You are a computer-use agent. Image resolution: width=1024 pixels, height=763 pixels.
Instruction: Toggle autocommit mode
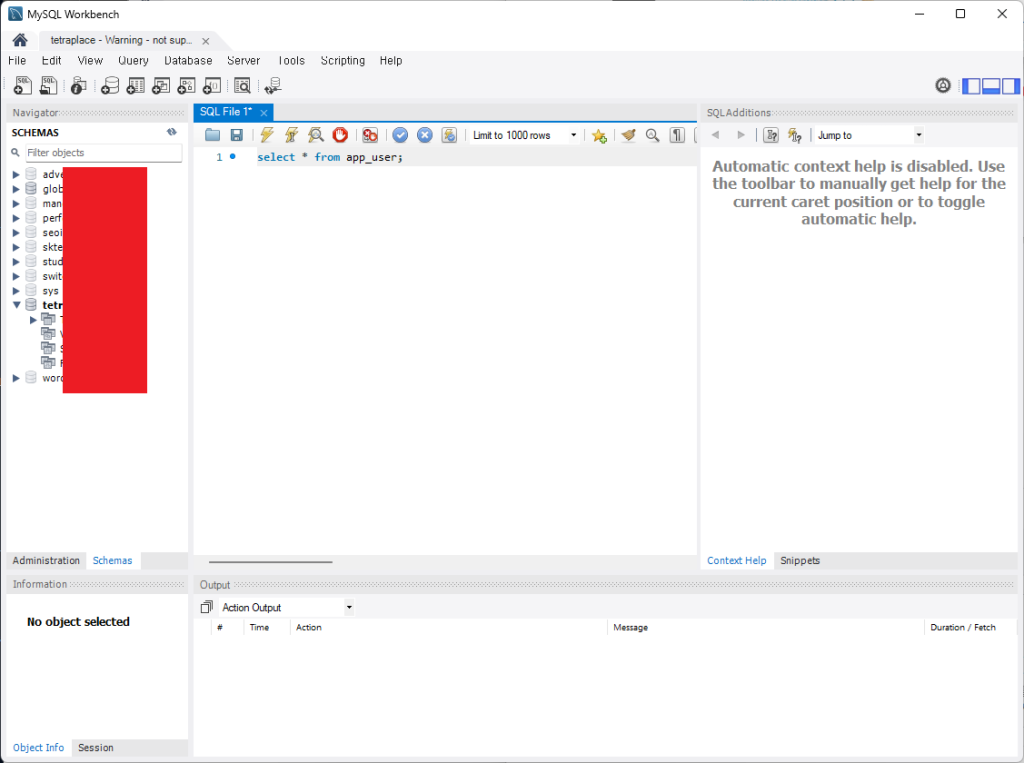(449, 135)
